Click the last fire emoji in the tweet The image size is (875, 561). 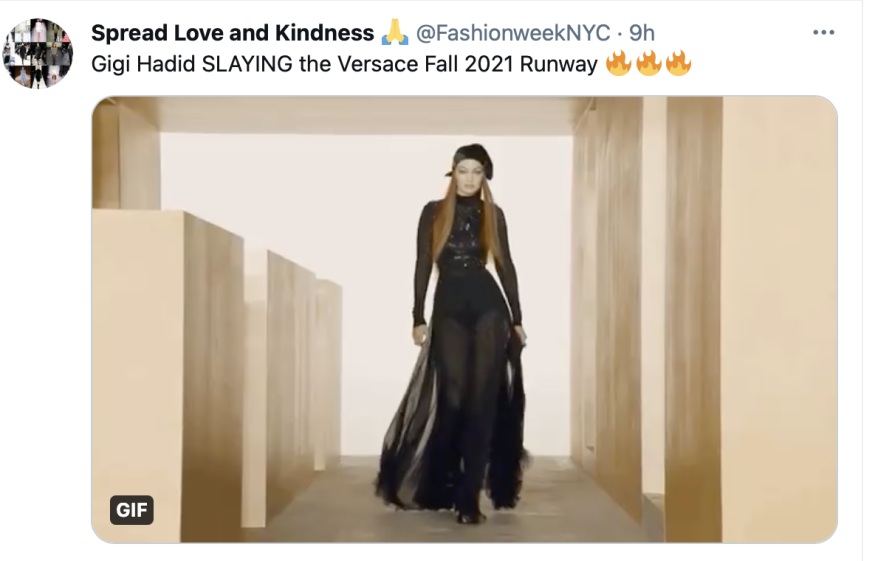point(679,63)
